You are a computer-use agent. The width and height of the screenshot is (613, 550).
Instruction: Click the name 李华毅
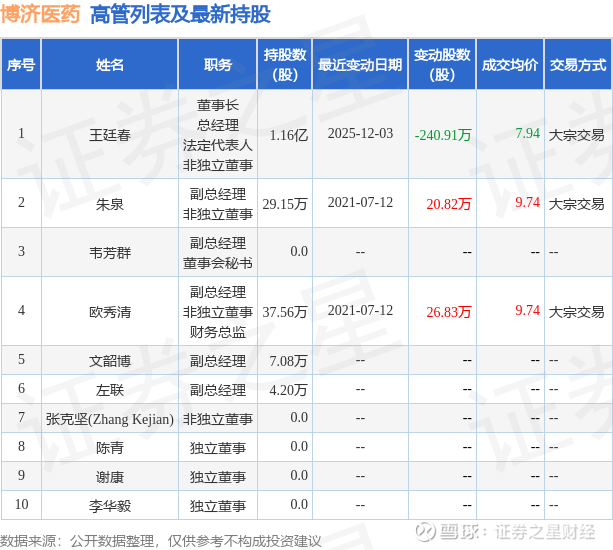pyautogui.click(x=110, y=506)
